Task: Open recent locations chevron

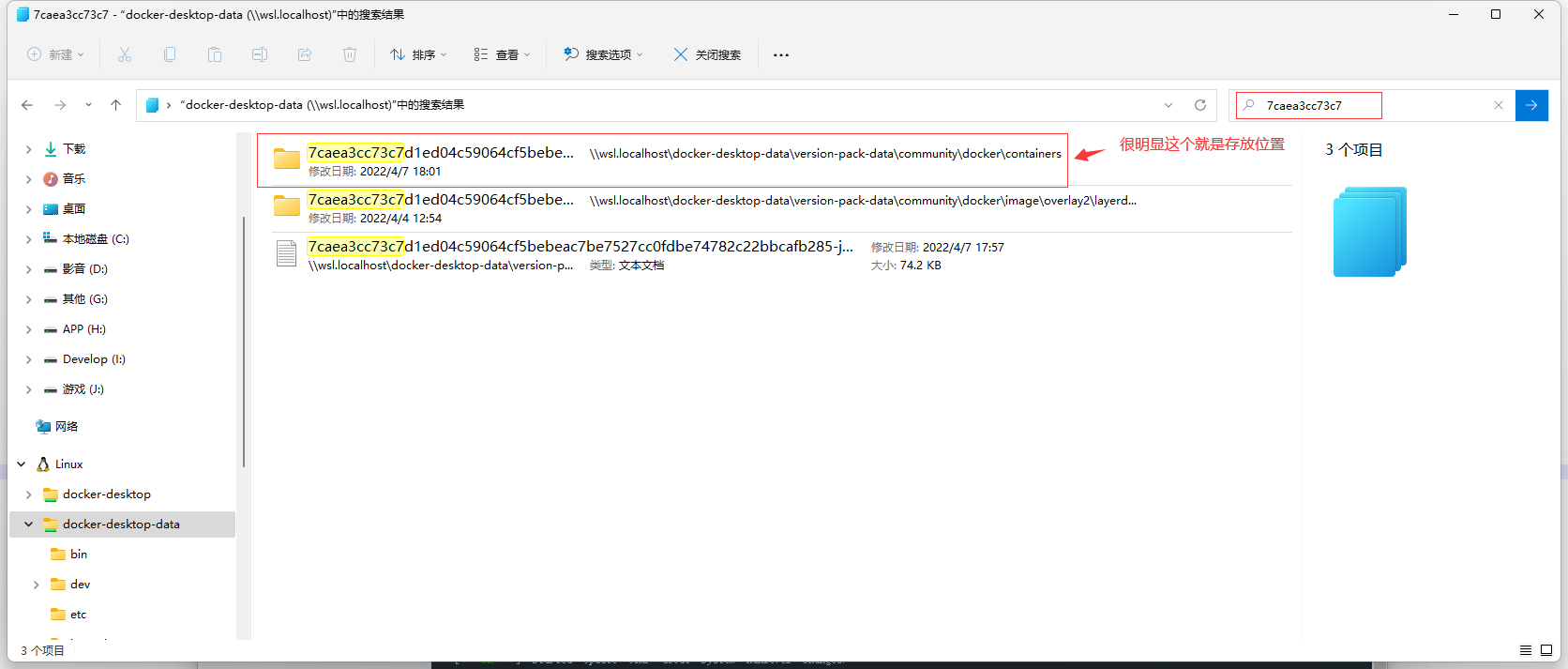Action: (88, 105)
